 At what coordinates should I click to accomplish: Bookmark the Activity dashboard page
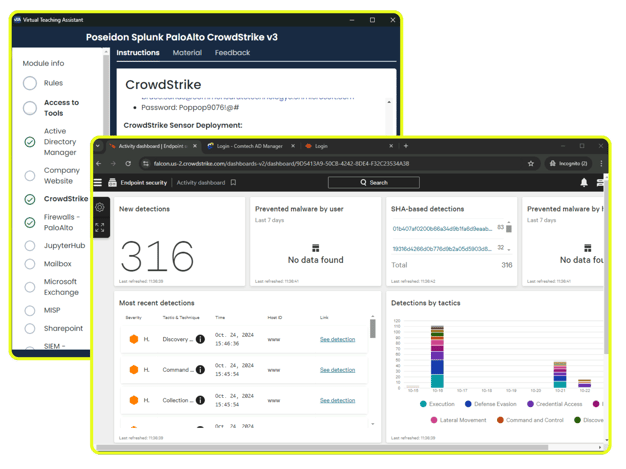tap(234, 183)
